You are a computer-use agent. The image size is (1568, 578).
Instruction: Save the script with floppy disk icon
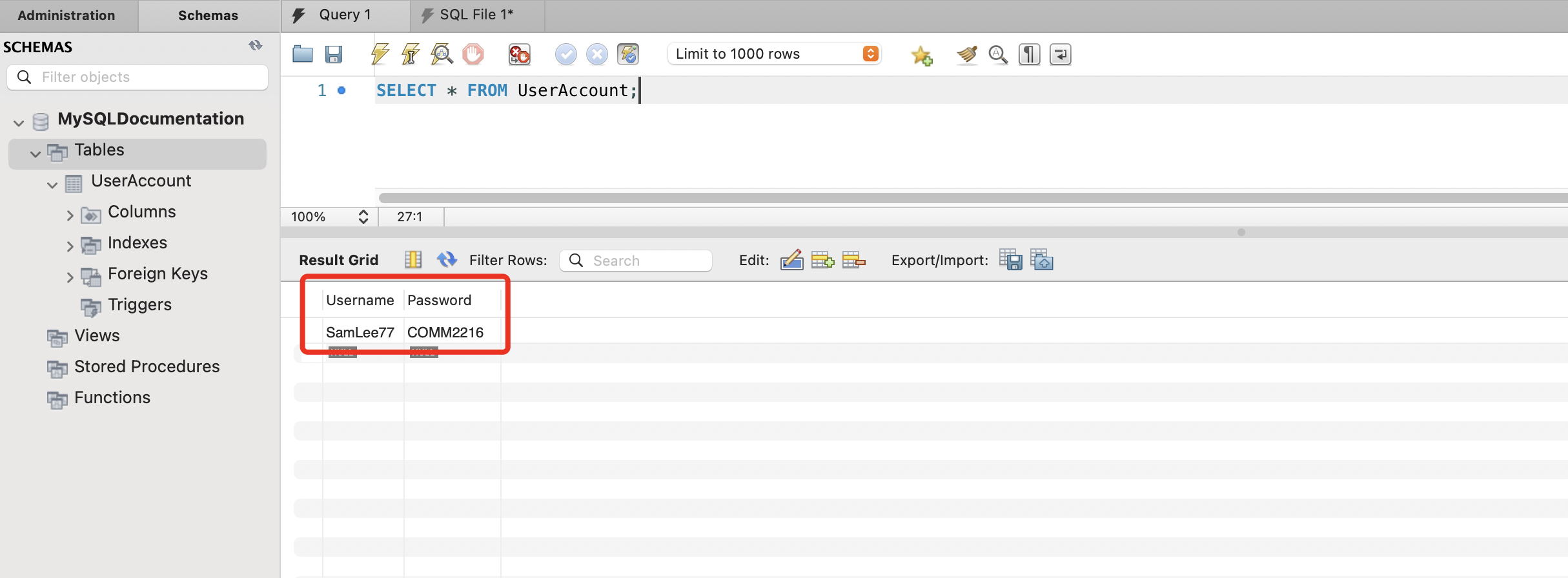[x=333, y=54]
